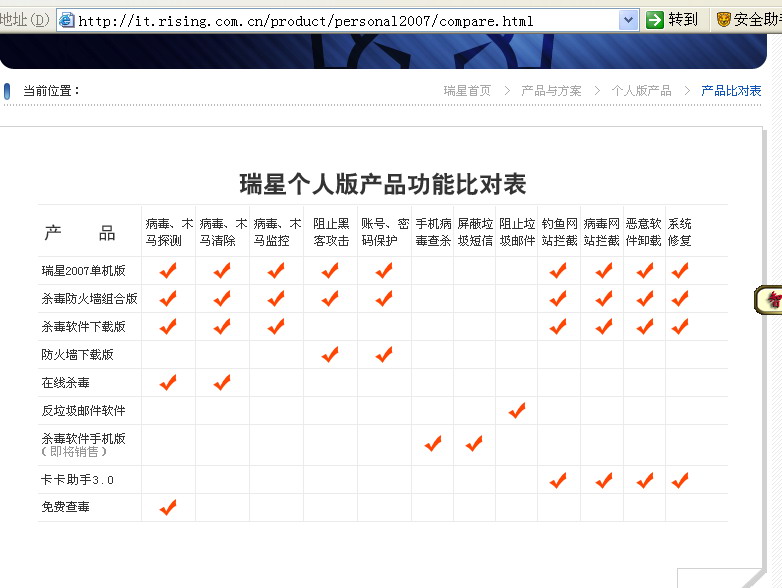Open the 个人版产品 breadcrumb link

tap(641, 91)
